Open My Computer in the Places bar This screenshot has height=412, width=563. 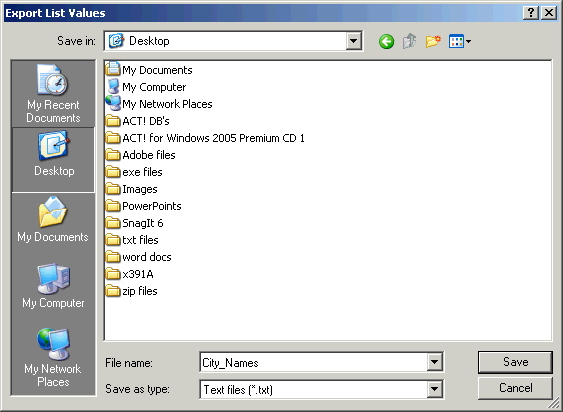pos(53,286)
